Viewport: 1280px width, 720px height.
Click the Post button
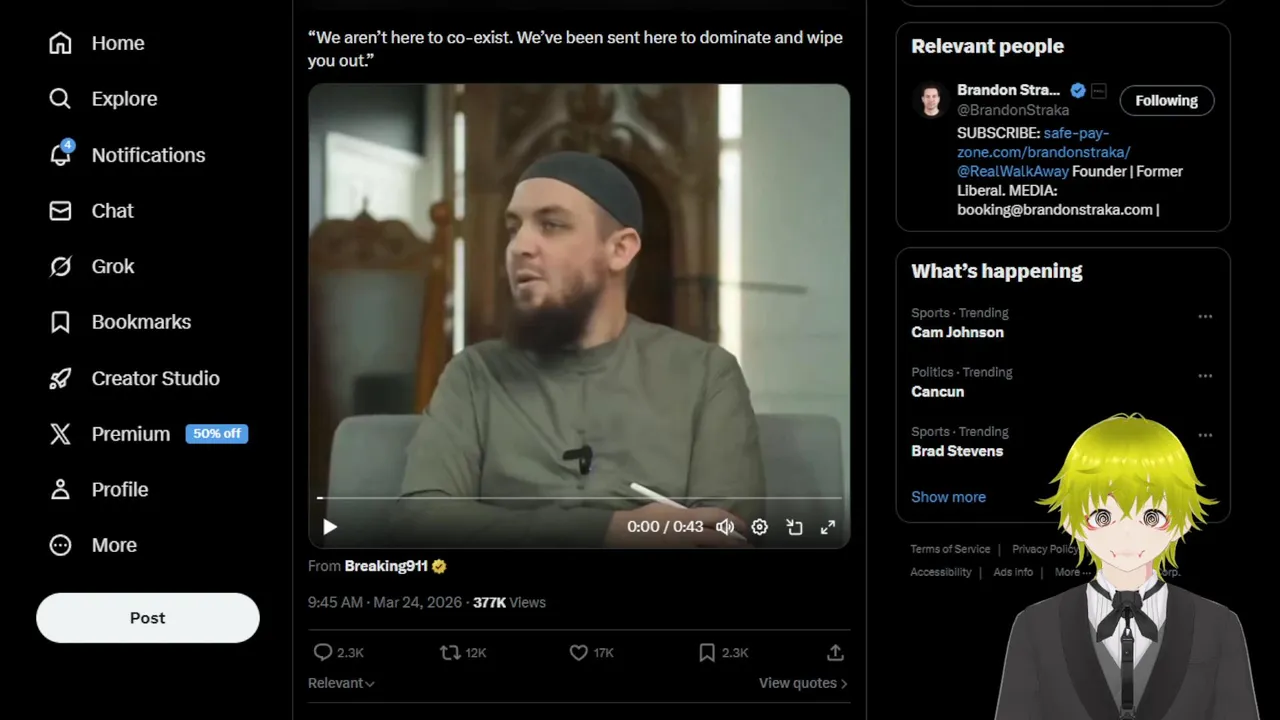coord(148,618)
